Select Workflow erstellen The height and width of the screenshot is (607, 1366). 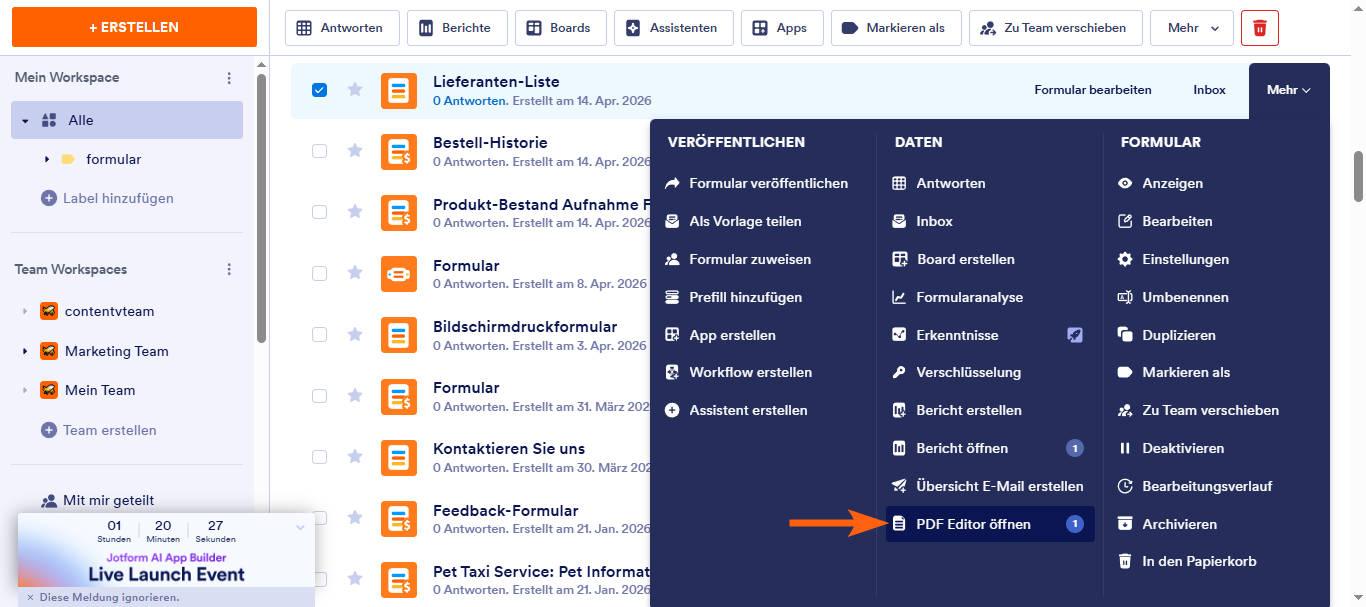pyautogui.click(x=739, y=372)
